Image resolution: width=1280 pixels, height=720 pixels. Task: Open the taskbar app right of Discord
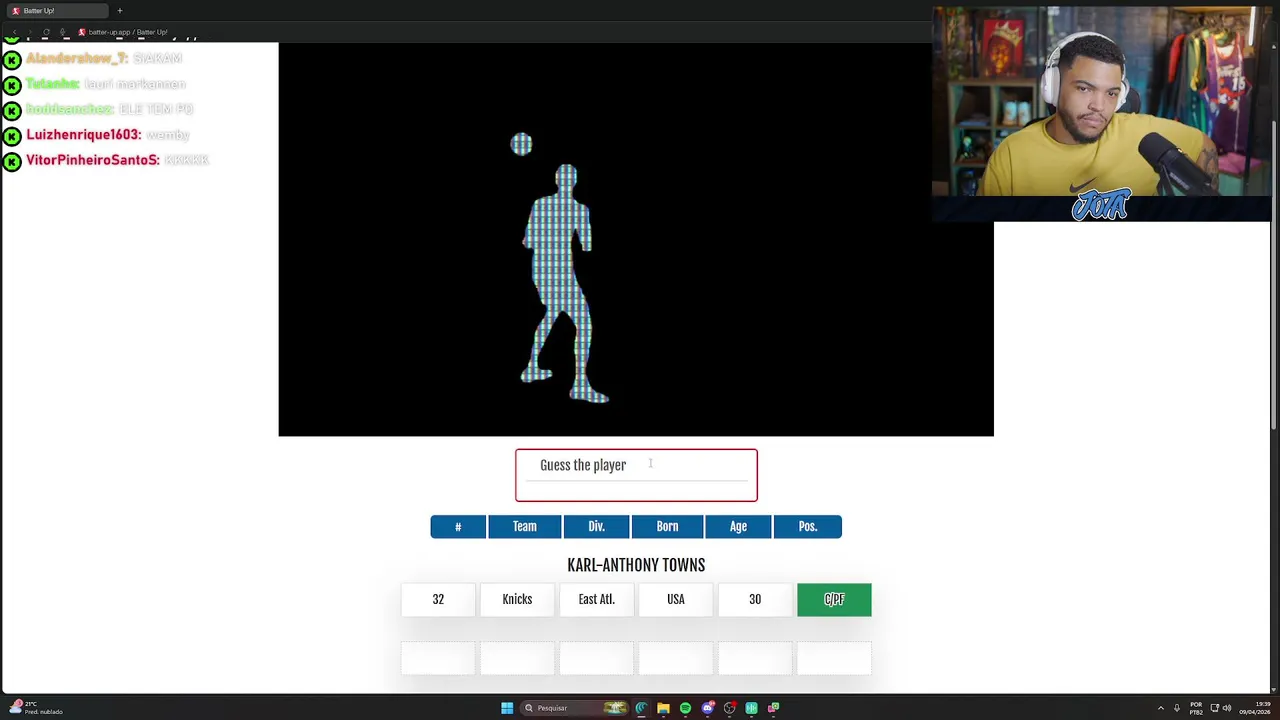(729, 708)
